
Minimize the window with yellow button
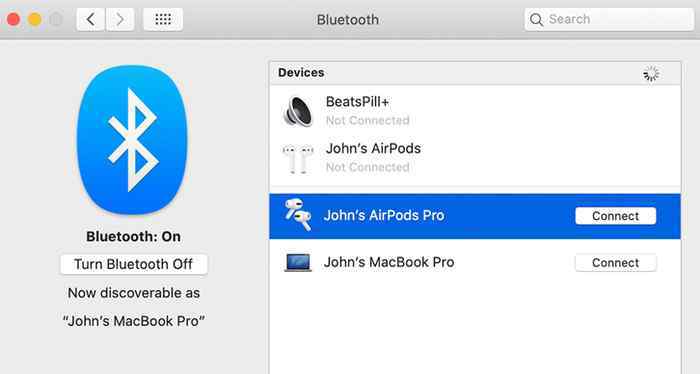(35, 20)
